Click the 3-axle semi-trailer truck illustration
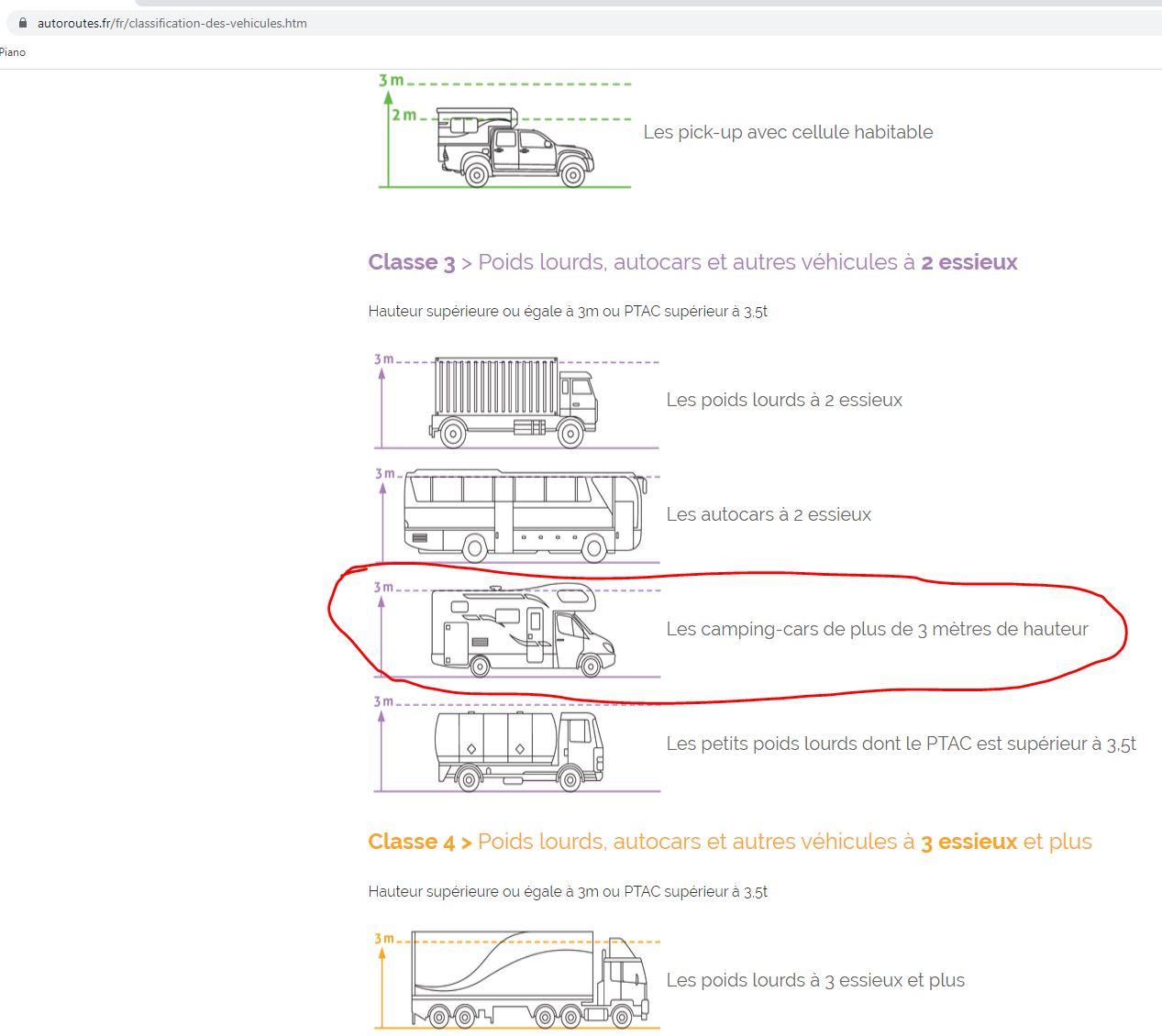Screen dimensions: 1162x1036 point(529,979)
